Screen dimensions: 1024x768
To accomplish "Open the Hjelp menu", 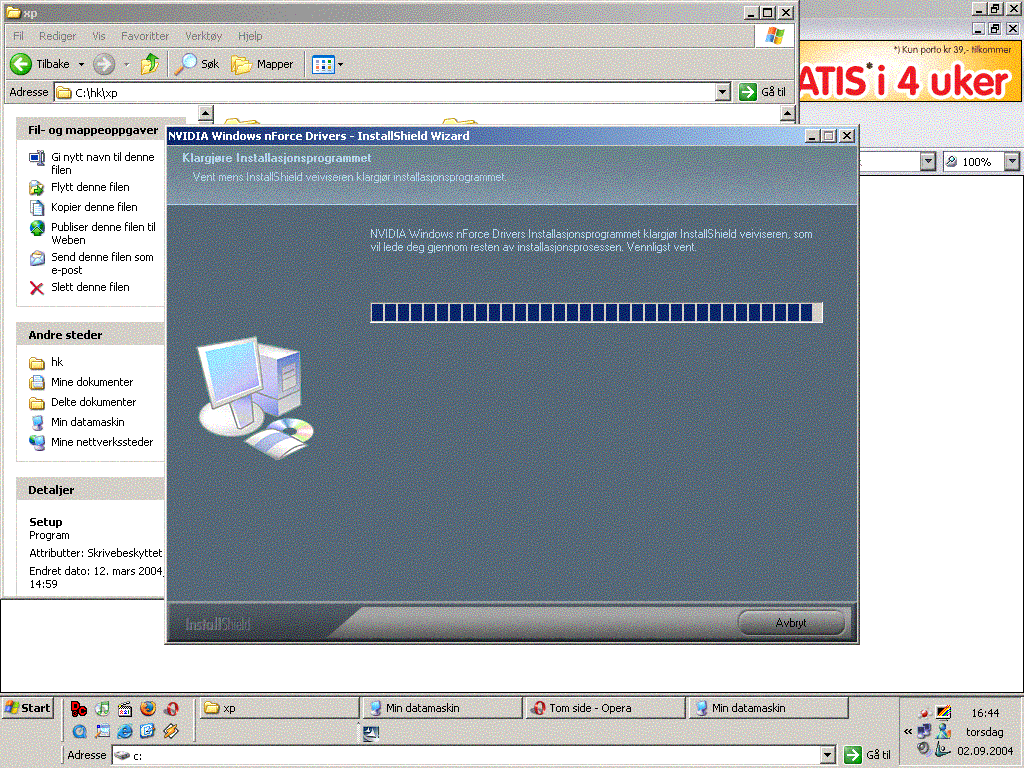I will [250, 36].
